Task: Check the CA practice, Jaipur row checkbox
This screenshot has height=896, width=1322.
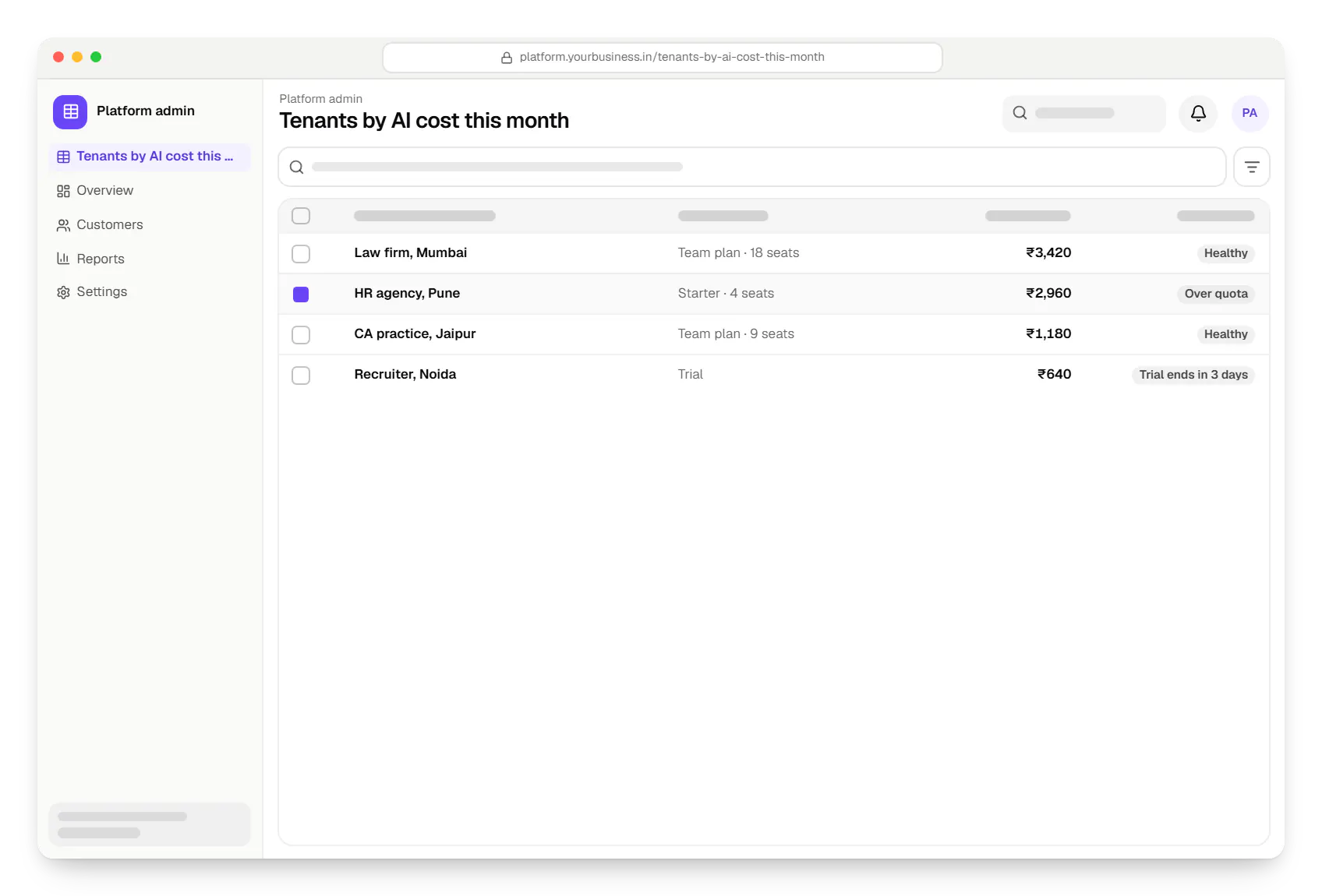Action: point(301,335)
